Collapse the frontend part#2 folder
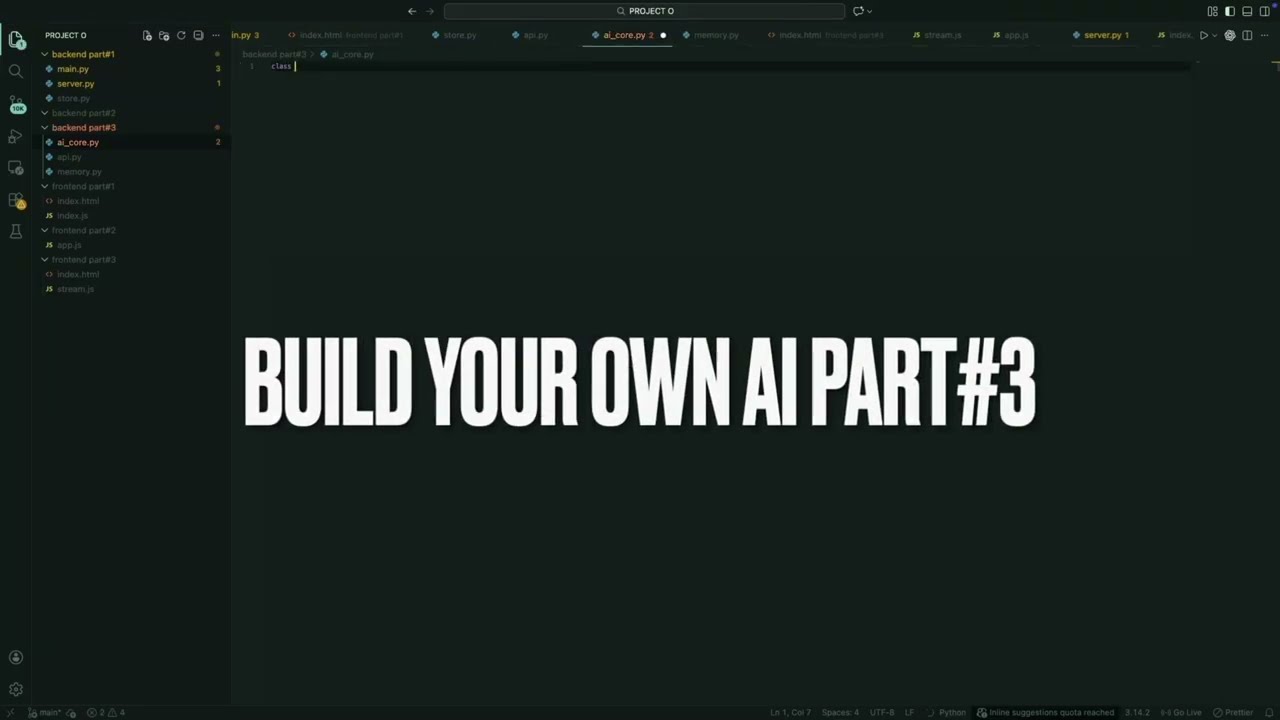 [84, 230]
